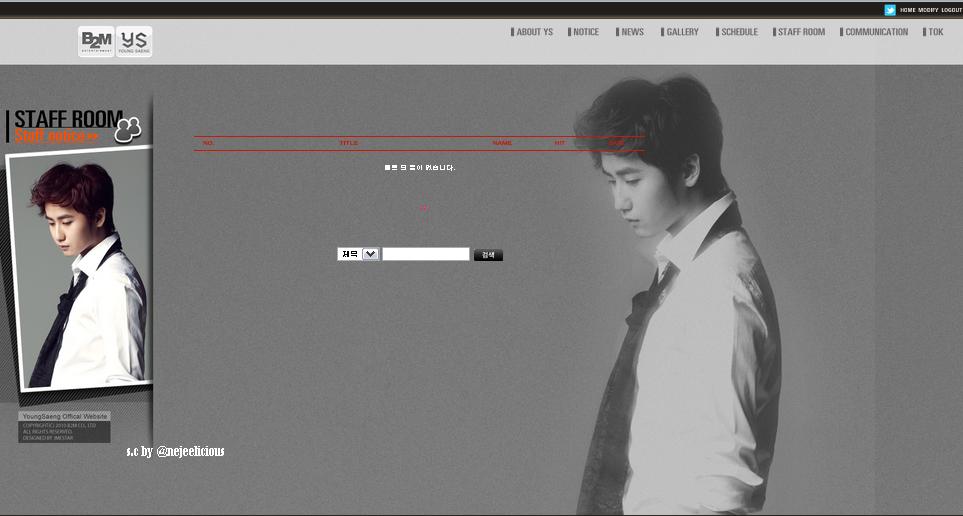Click the NO. column header
The width and height of the screenshot is (963, 516).
click(208, 143)
